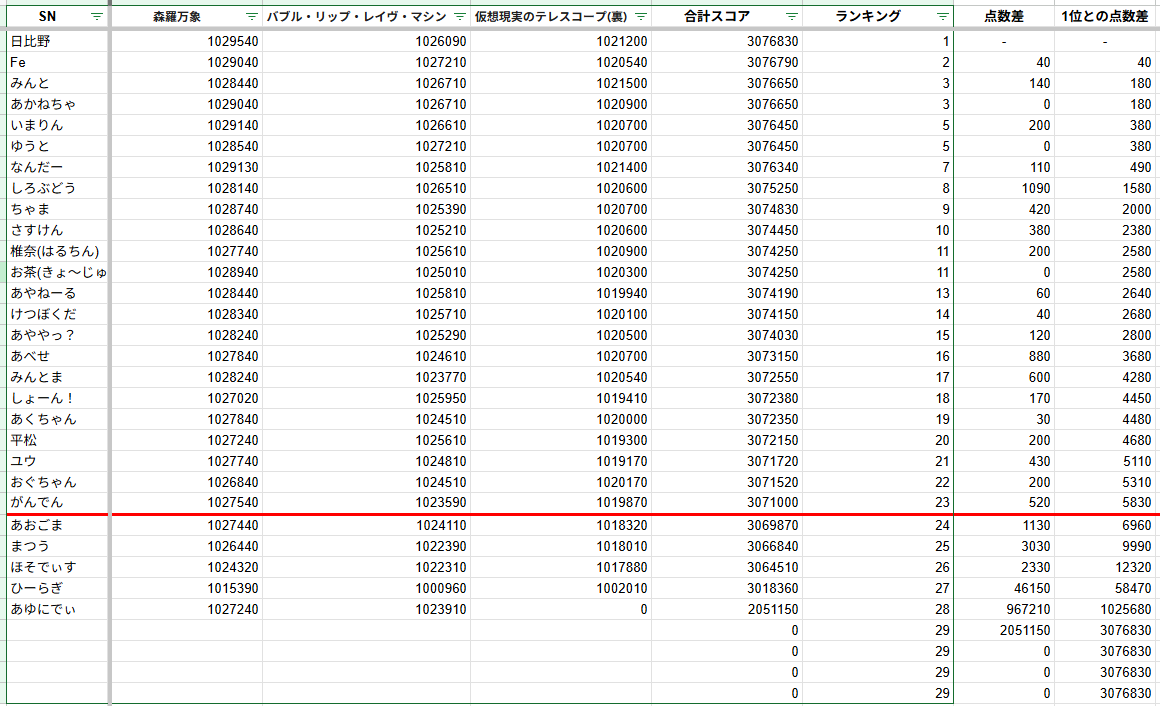Screen dimensions: 1160x706
Task: Select the name cell いまりん
Action: [x=58, y=125]
